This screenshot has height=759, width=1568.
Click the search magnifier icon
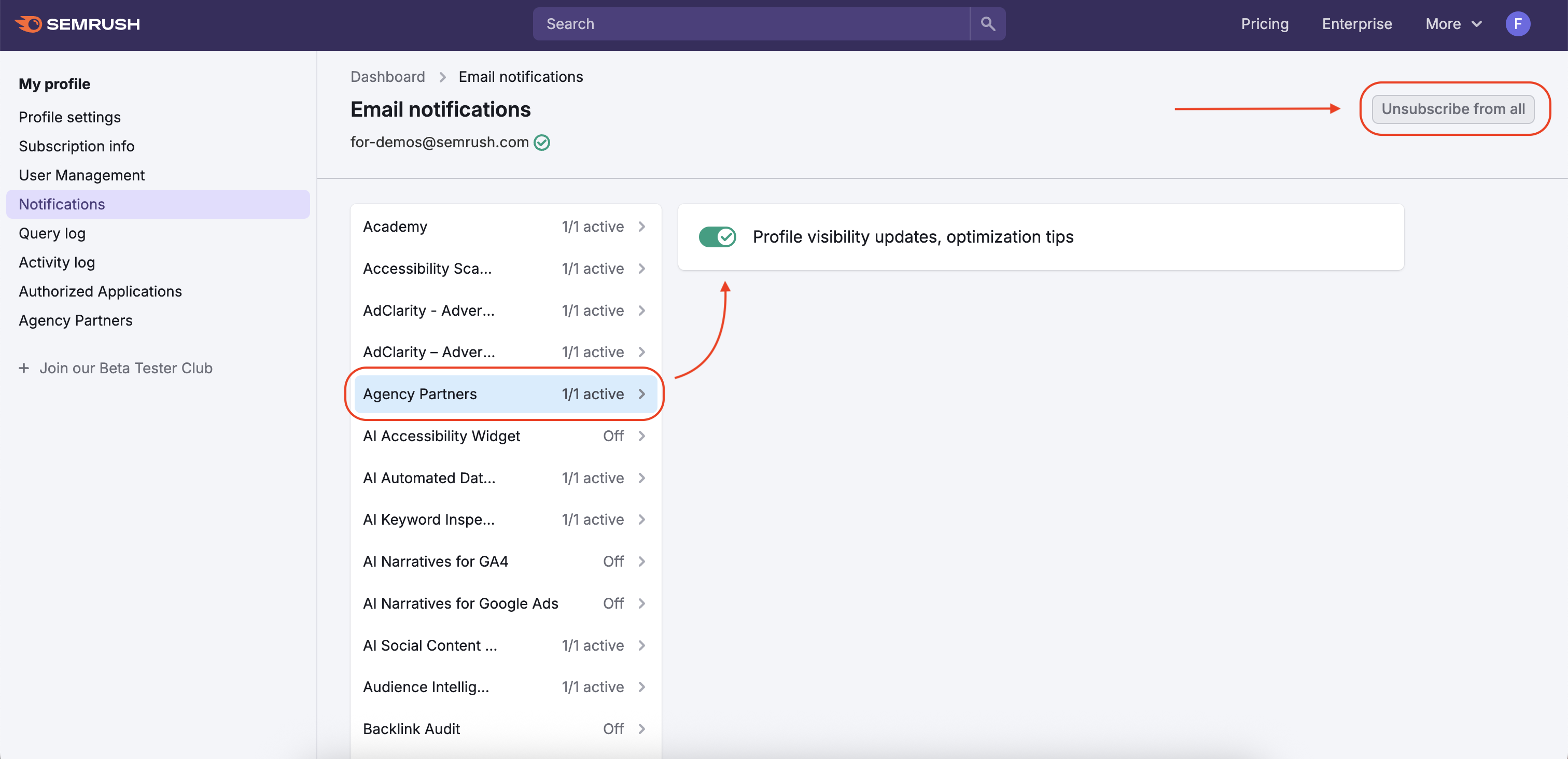point(987,24)
